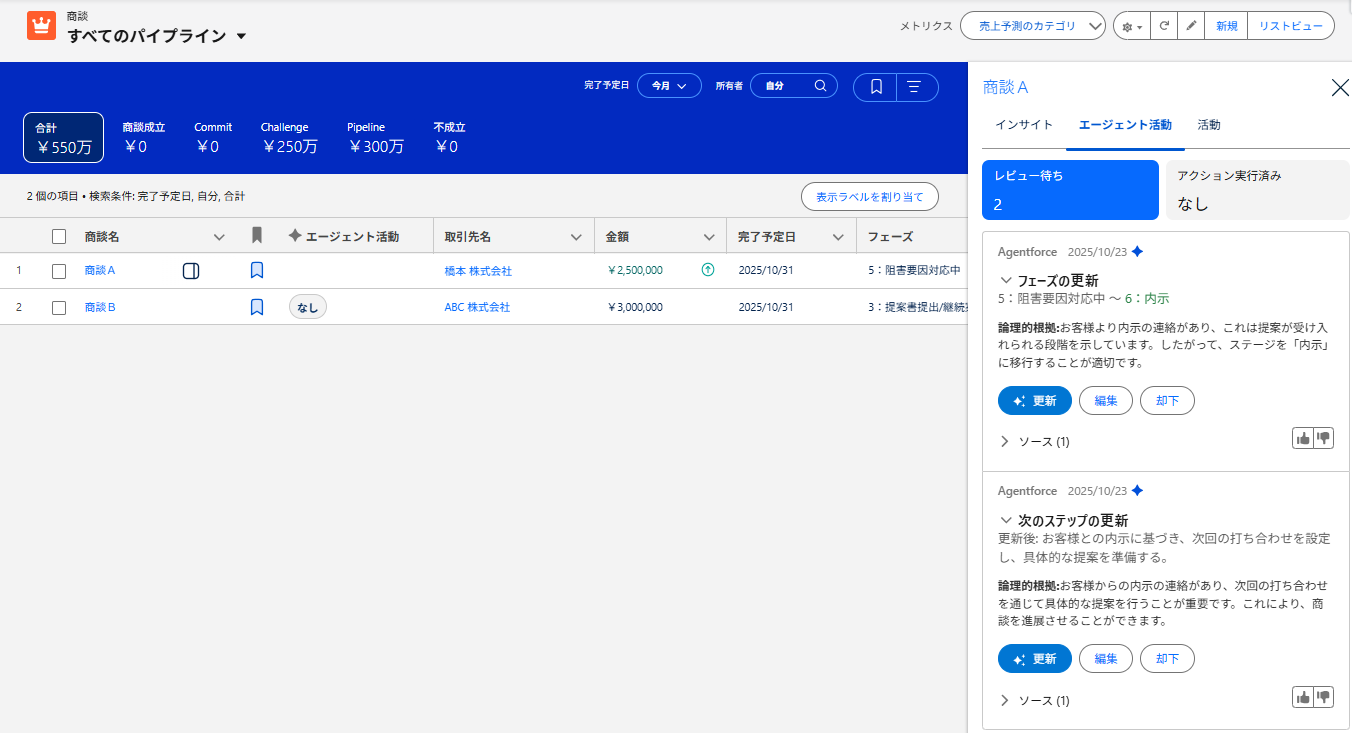Switch to the インサイト tab
The width and height of the screenshot is (1352, 733).
pyautogui.click(x=1023, y=125)
